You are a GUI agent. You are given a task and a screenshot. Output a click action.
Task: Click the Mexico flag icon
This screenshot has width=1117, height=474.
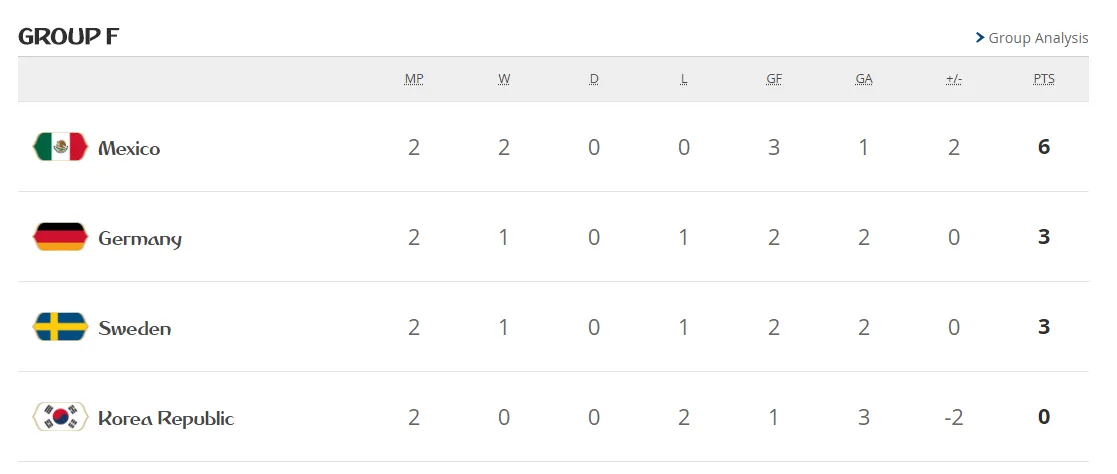(61, 147)
